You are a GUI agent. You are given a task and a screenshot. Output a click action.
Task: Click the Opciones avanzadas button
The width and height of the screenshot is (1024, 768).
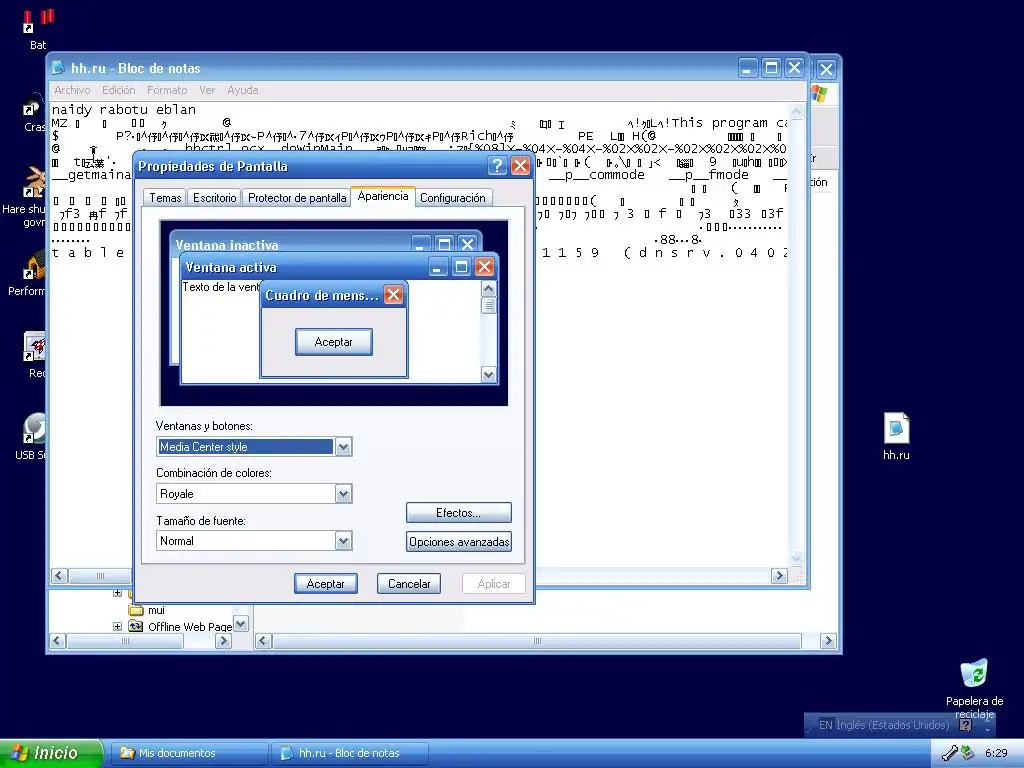tap(458, 541)
